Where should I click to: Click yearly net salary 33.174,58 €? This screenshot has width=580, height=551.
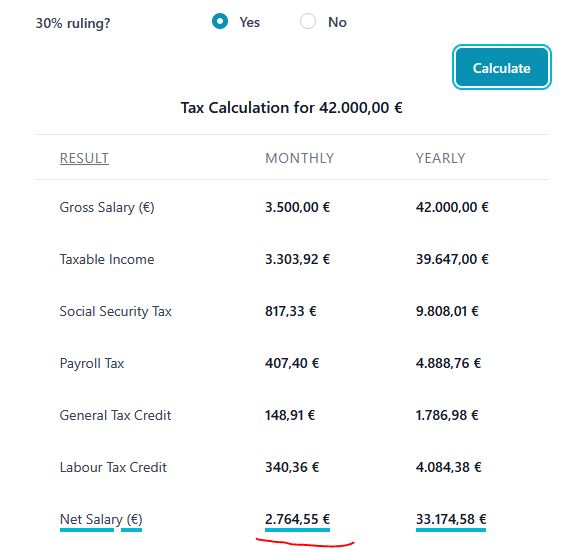pos(451,519)
